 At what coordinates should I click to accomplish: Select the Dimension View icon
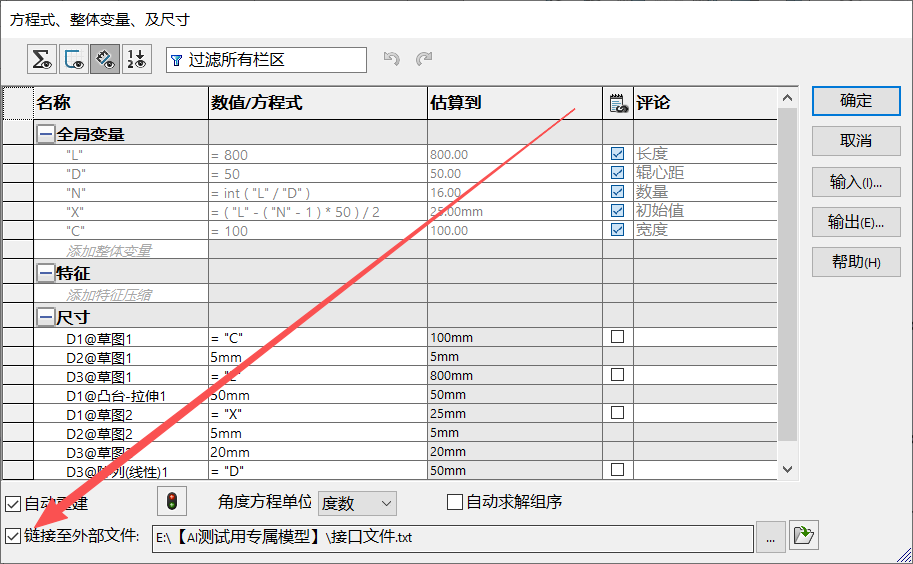click(105, 59)
